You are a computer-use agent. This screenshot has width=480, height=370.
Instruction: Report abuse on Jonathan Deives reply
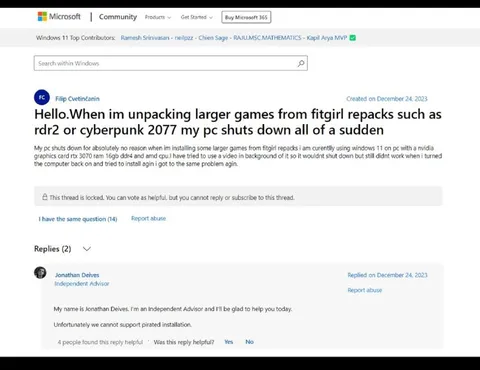pos(365,290)
